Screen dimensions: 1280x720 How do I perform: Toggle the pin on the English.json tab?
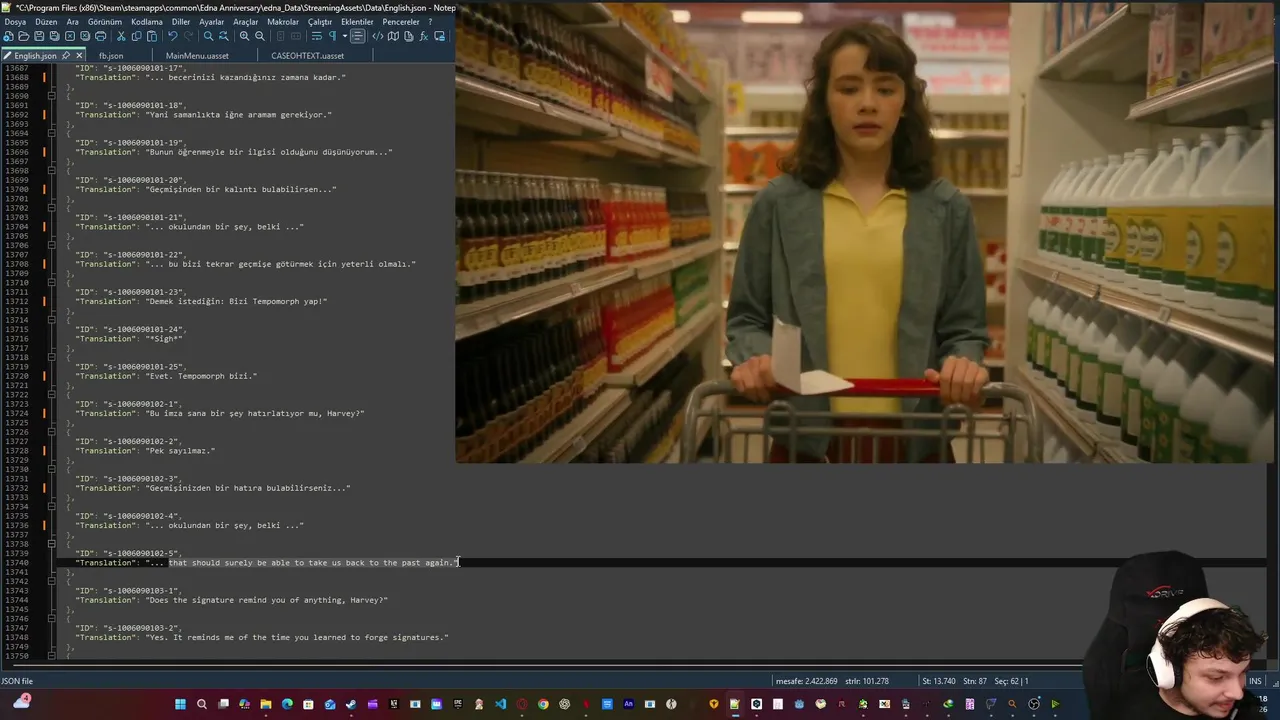(x=66, y=56)
